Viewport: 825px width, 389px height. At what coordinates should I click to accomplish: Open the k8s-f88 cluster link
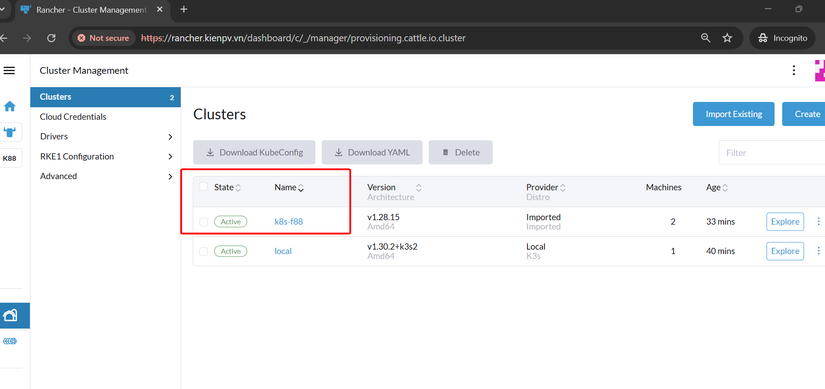click(289, 222)
